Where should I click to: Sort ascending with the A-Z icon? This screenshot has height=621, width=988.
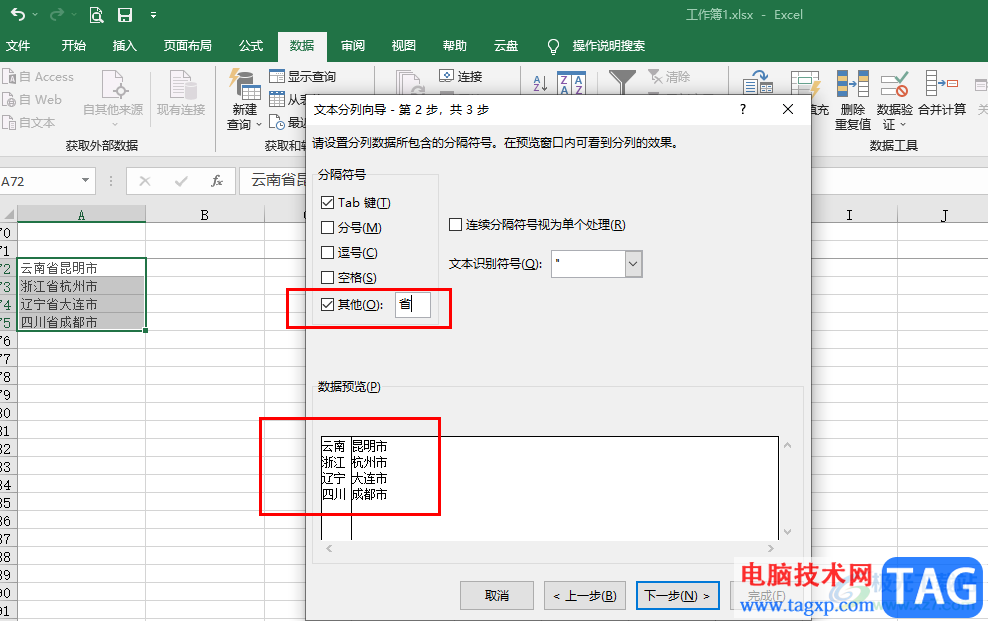(x=540, y=83)
